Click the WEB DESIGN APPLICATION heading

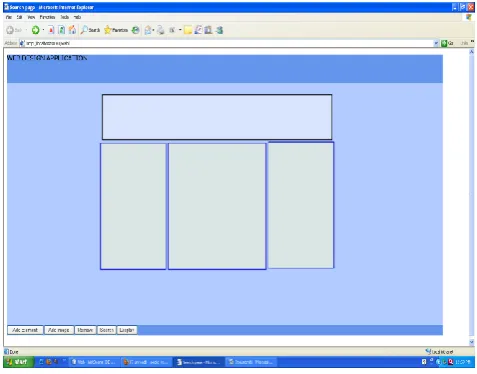pyautogui.click(x=47, y=58)
